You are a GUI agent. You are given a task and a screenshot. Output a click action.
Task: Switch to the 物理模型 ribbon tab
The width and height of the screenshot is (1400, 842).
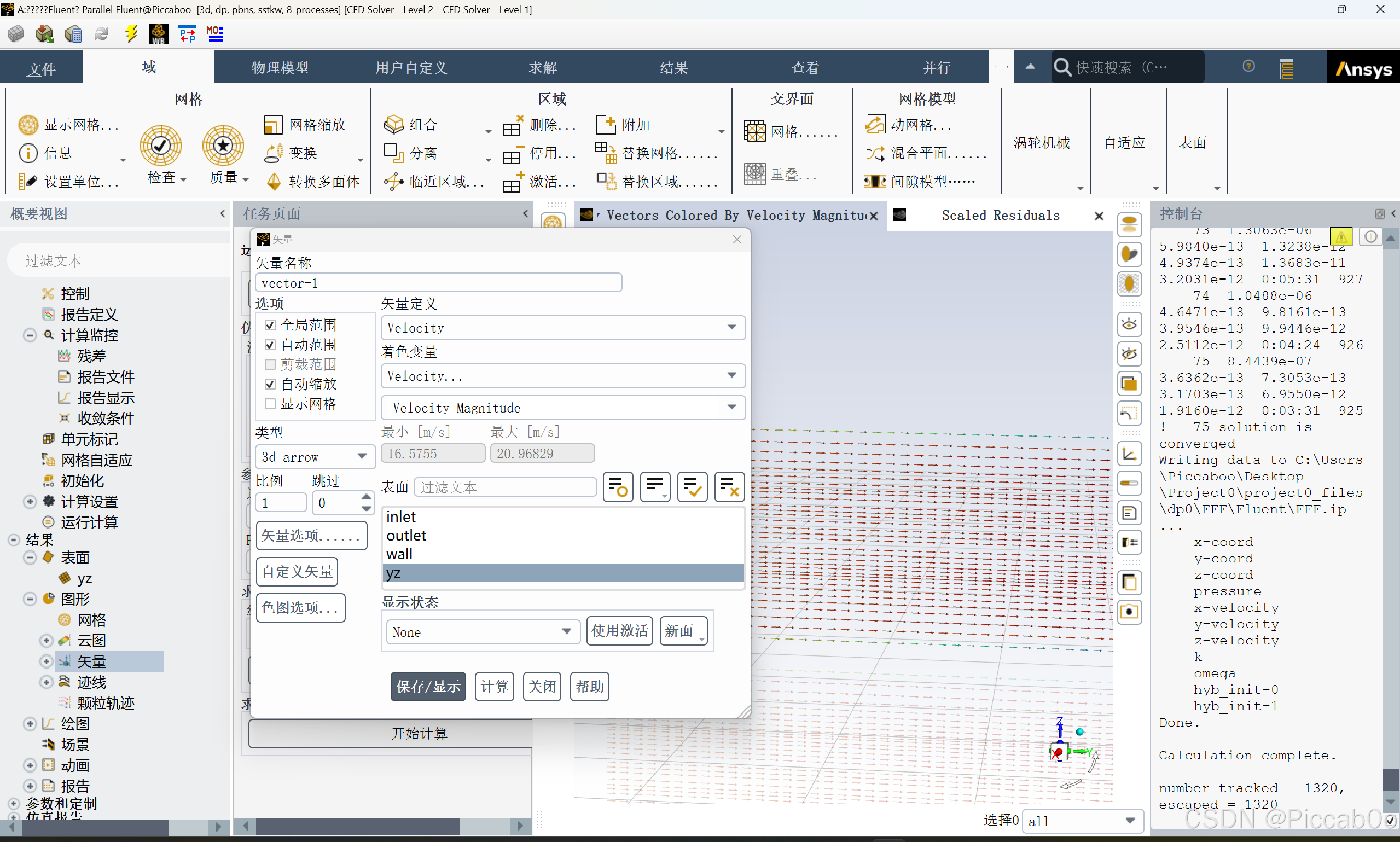point(280,67)
